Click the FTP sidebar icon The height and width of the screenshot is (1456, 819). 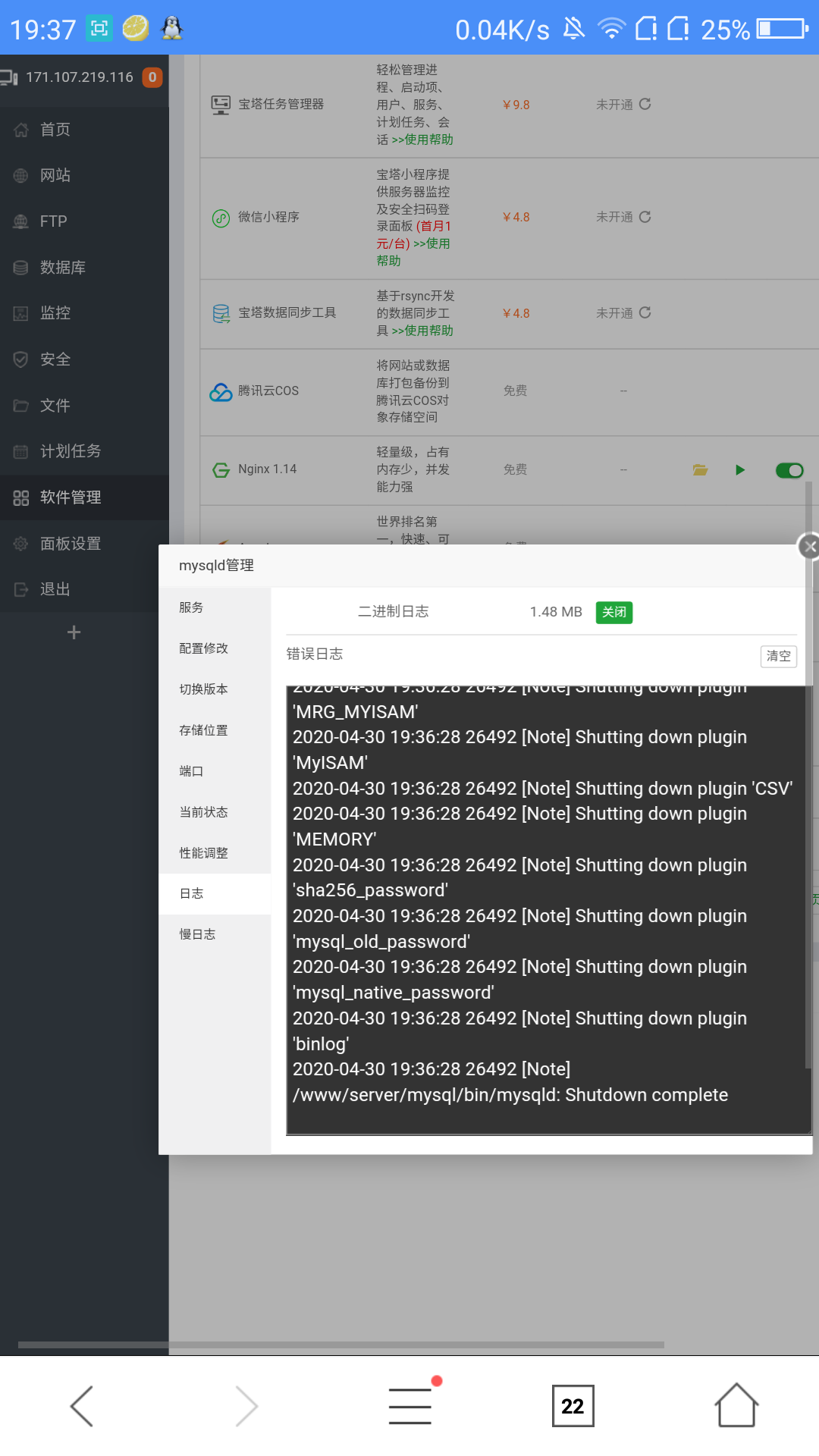coord(20,221)
